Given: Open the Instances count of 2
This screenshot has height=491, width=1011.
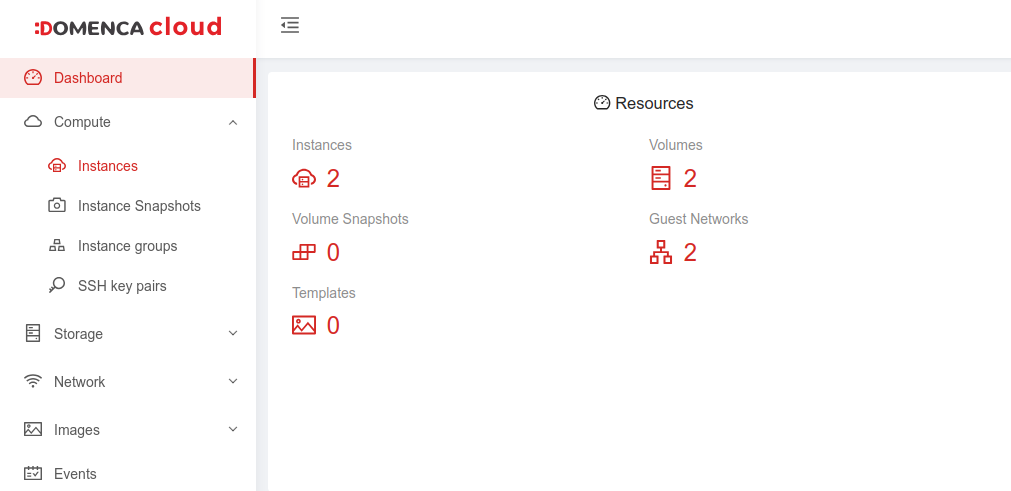Looking at the screenshot, I should pyautogui.click(x=333, y=179).
